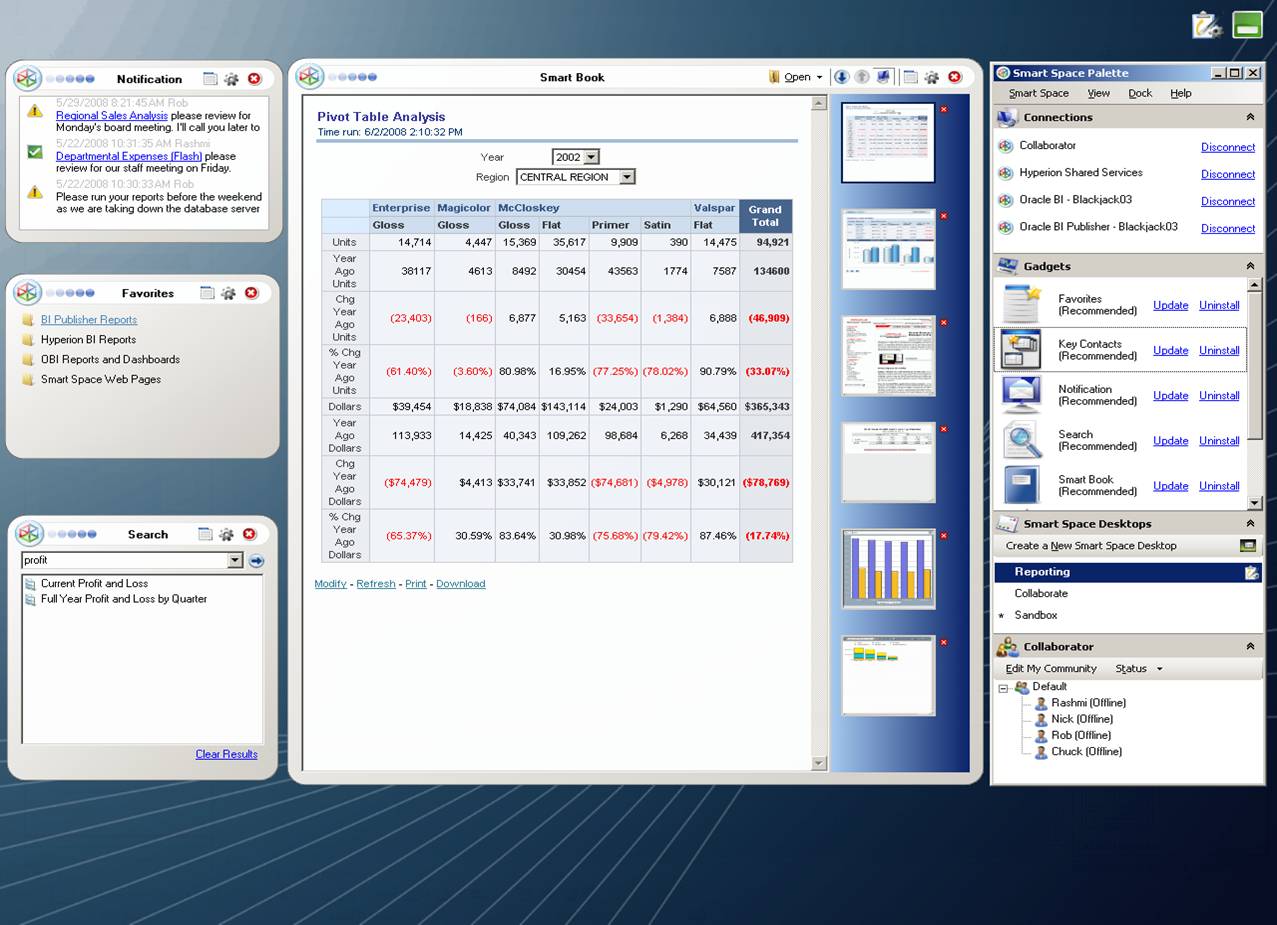The image size is (1277, 925).
Task: Open BI Publisher Reports favorites folder
Action: [89, 320]
